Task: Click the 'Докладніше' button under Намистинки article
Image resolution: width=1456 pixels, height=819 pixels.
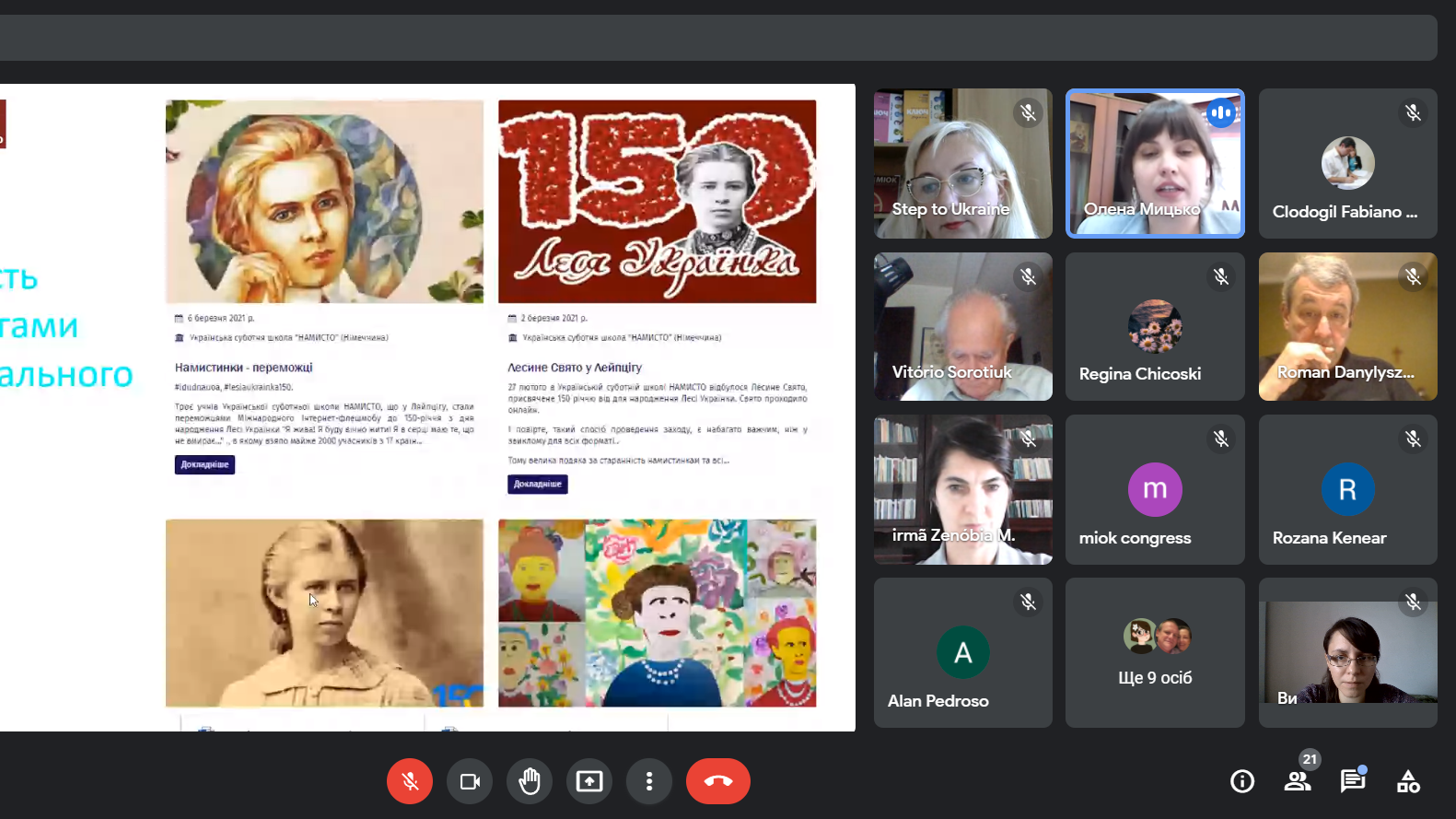Action: click(x=204, y=465)
